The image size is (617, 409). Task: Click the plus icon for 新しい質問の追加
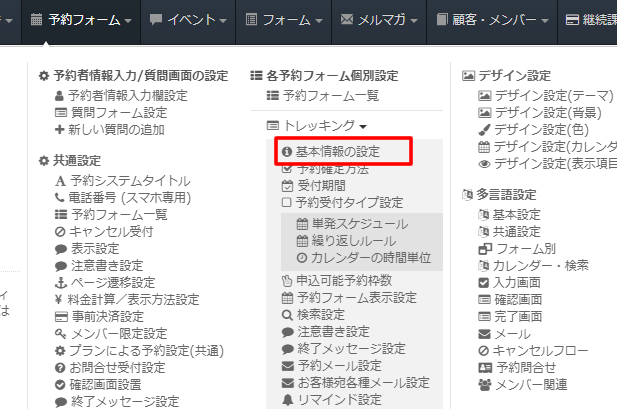click(x=60, y=130)
